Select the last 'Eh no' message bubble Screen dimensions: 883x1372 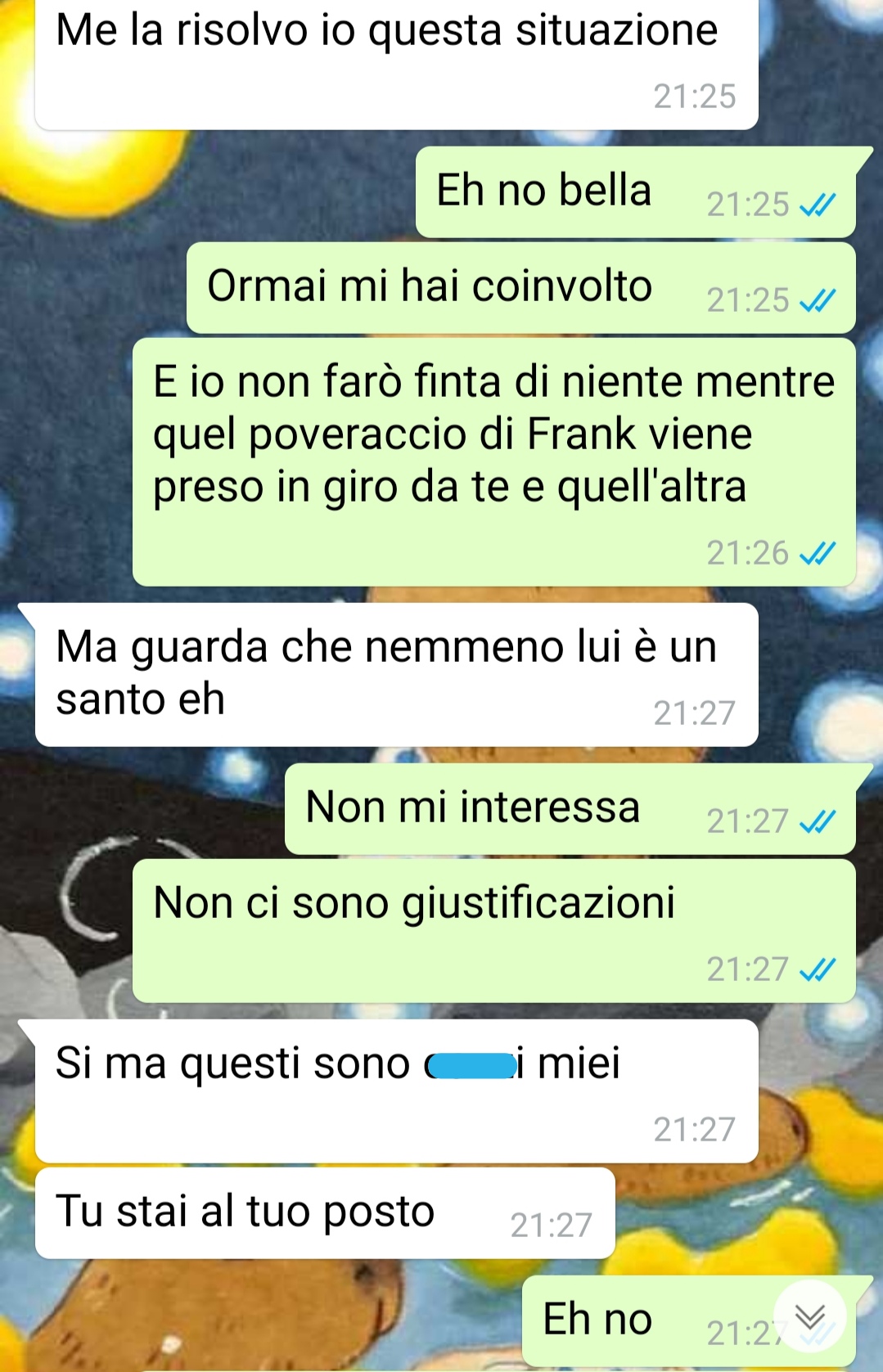click(x=689, y=1320)
